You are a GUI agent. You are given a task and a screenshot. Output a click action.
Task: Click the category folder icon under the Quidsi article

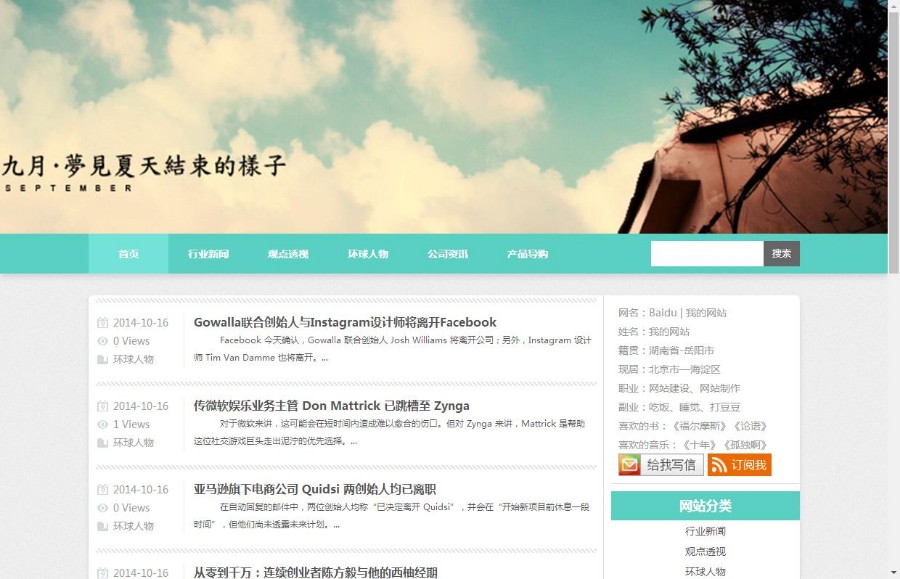(103, 525)
